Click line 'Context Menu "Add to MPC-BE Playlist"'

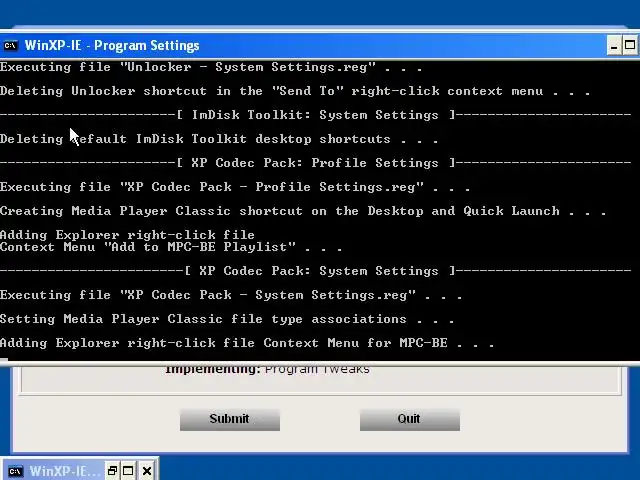coord(171,247)
